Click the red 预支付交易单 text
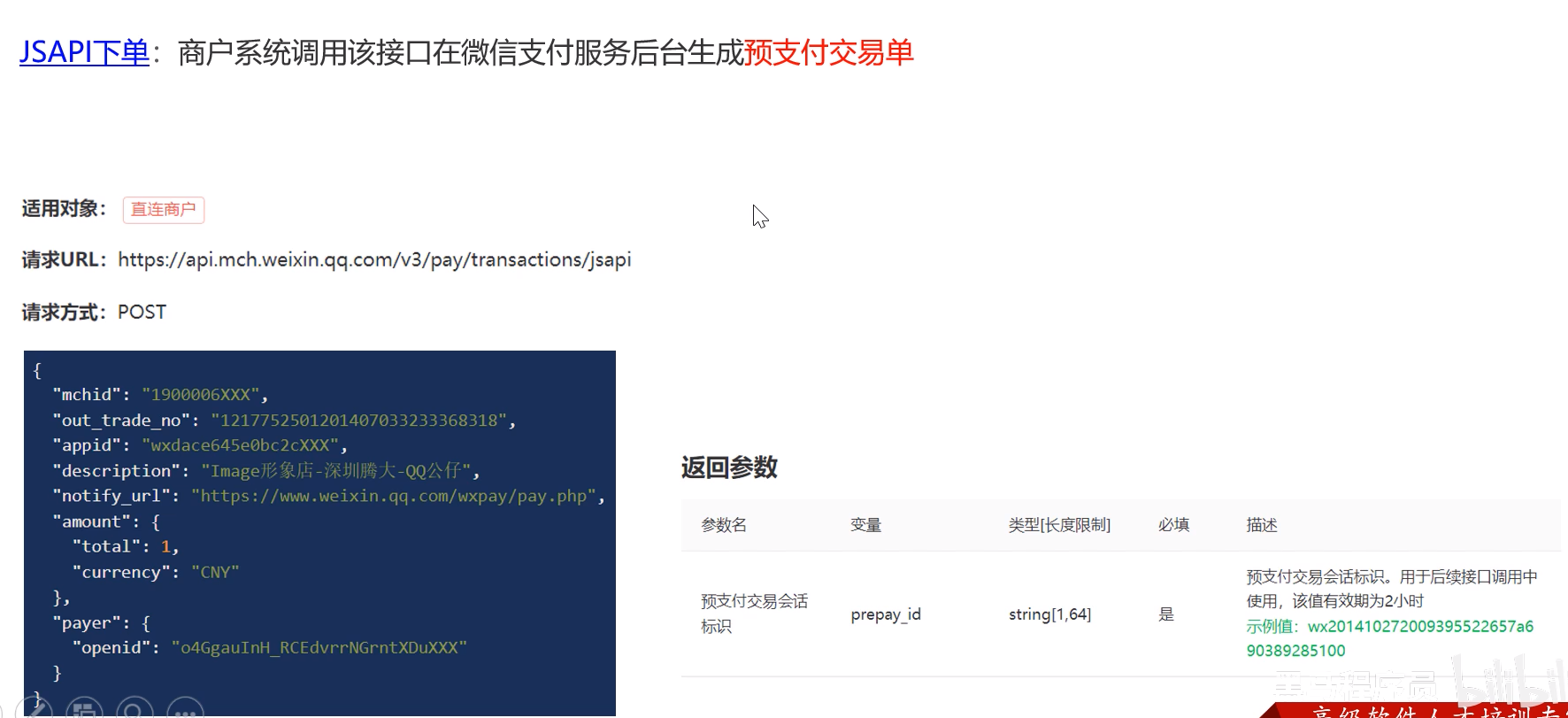This screenshot has width=1568, height=718. [x=828, y=53]
